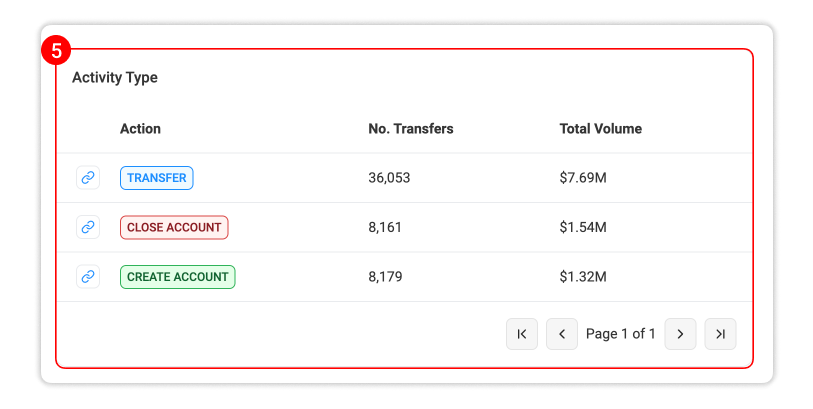This screenshot has height=409, width=813.
Task: Click the Activity Type panel title
Action: pyautogui.click(x=115, y=77)
